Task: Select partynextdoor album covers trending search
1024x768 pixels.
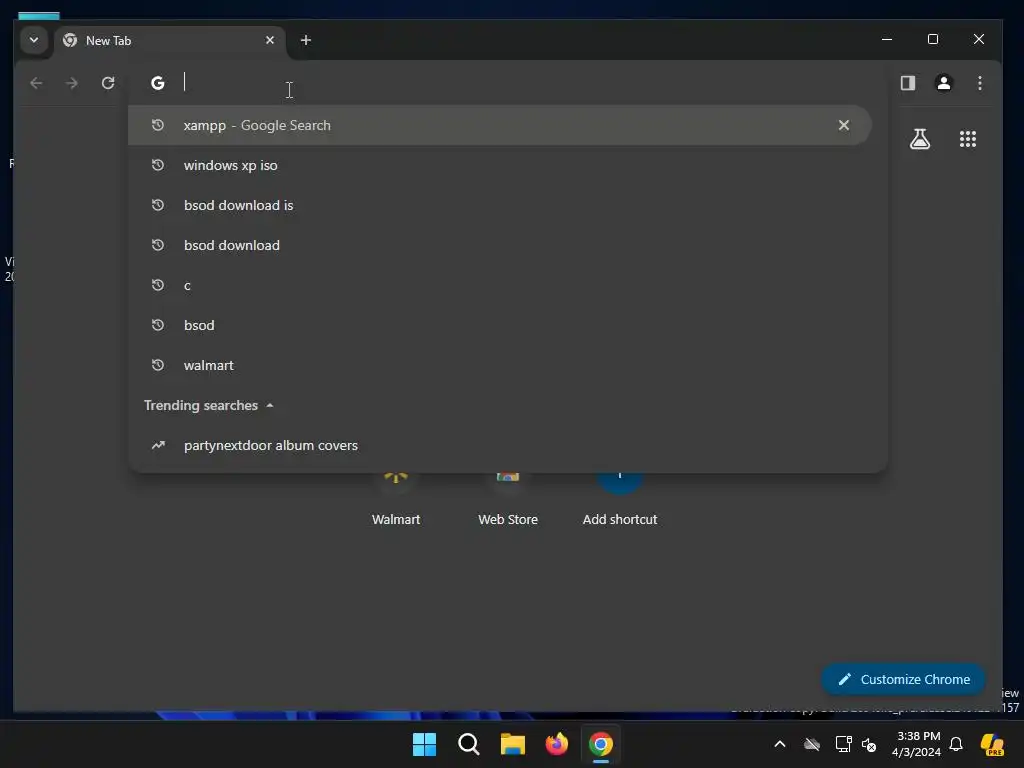Action: (500, 445)
